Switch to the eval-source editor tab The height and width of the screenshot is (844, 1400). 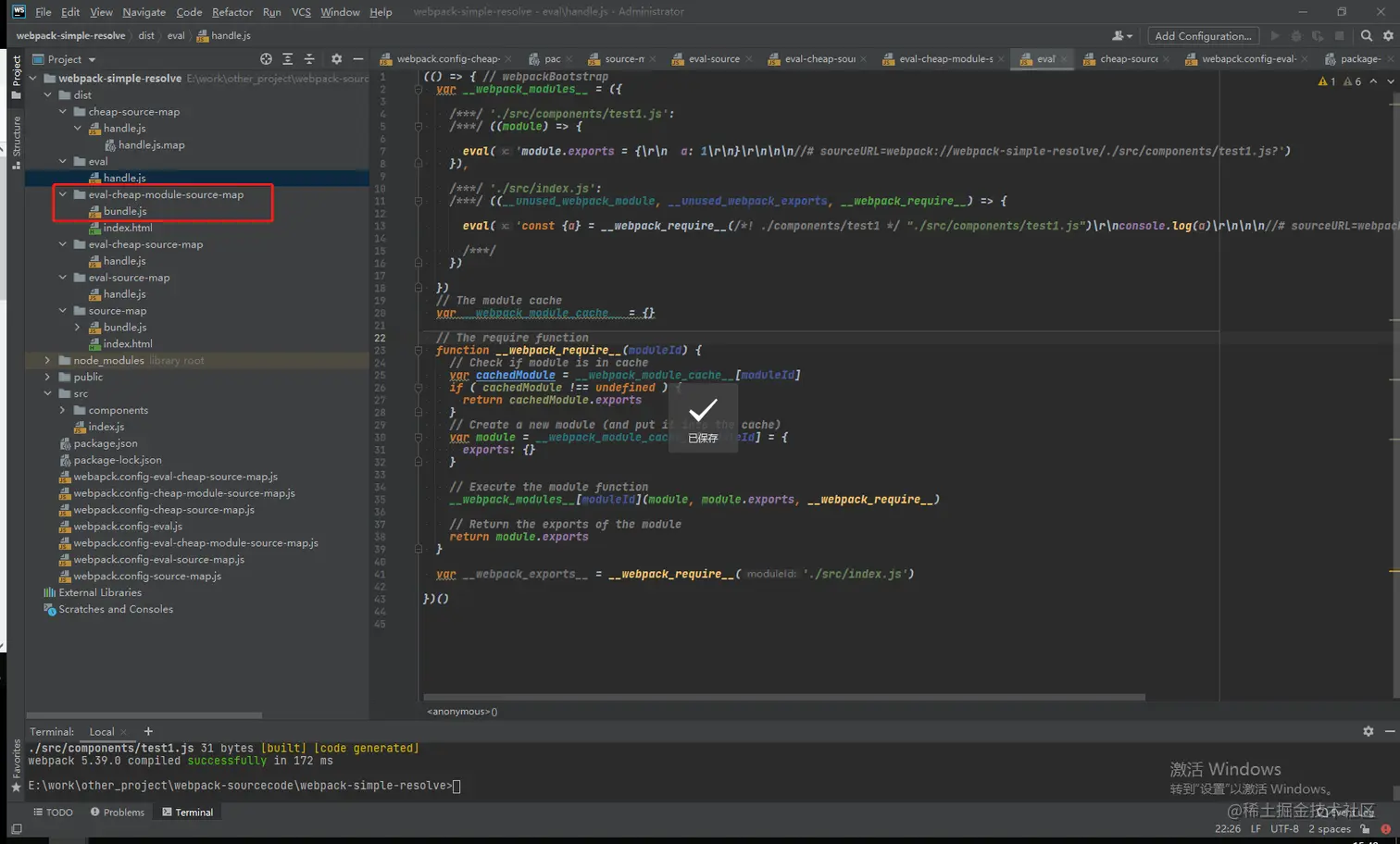coord(713,59)
